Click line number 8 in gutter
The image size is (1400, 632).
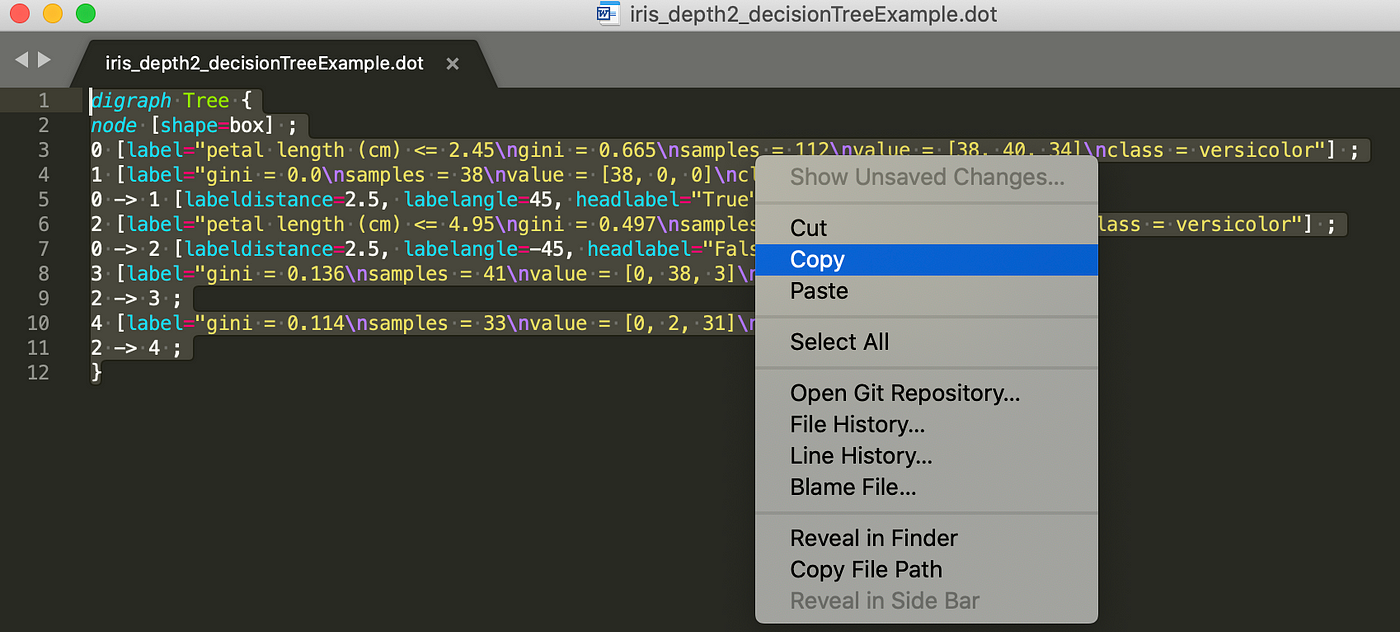[x=43, y=274]
